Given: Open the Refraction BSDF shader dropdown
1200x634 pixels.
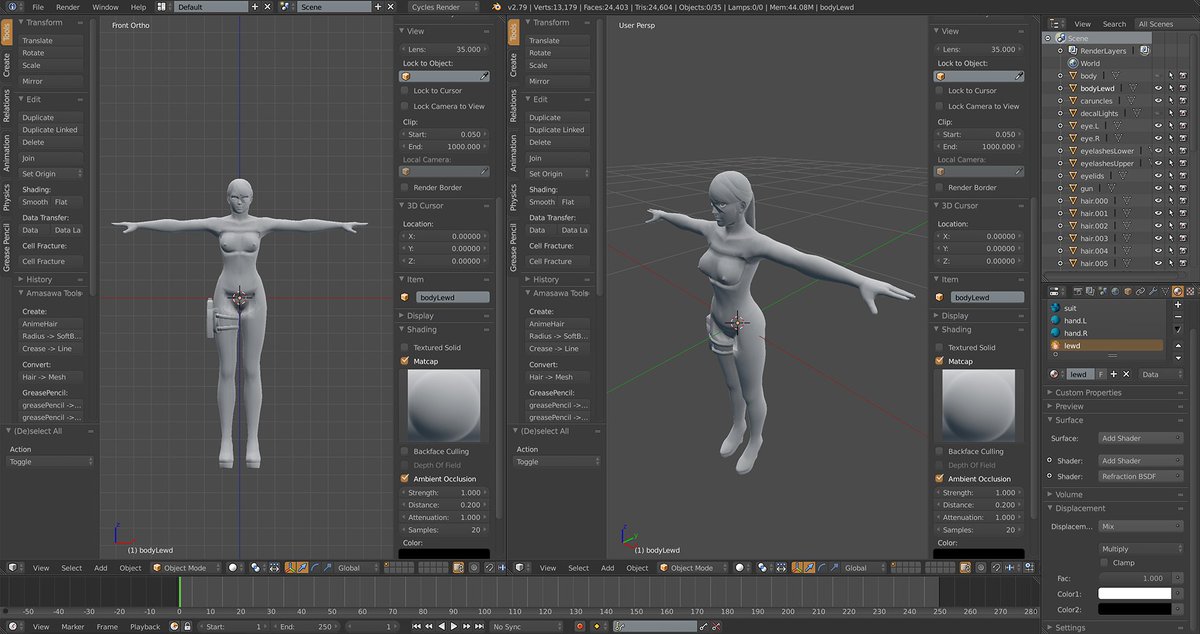Looking at the screenshot, I should [1140, 476].
